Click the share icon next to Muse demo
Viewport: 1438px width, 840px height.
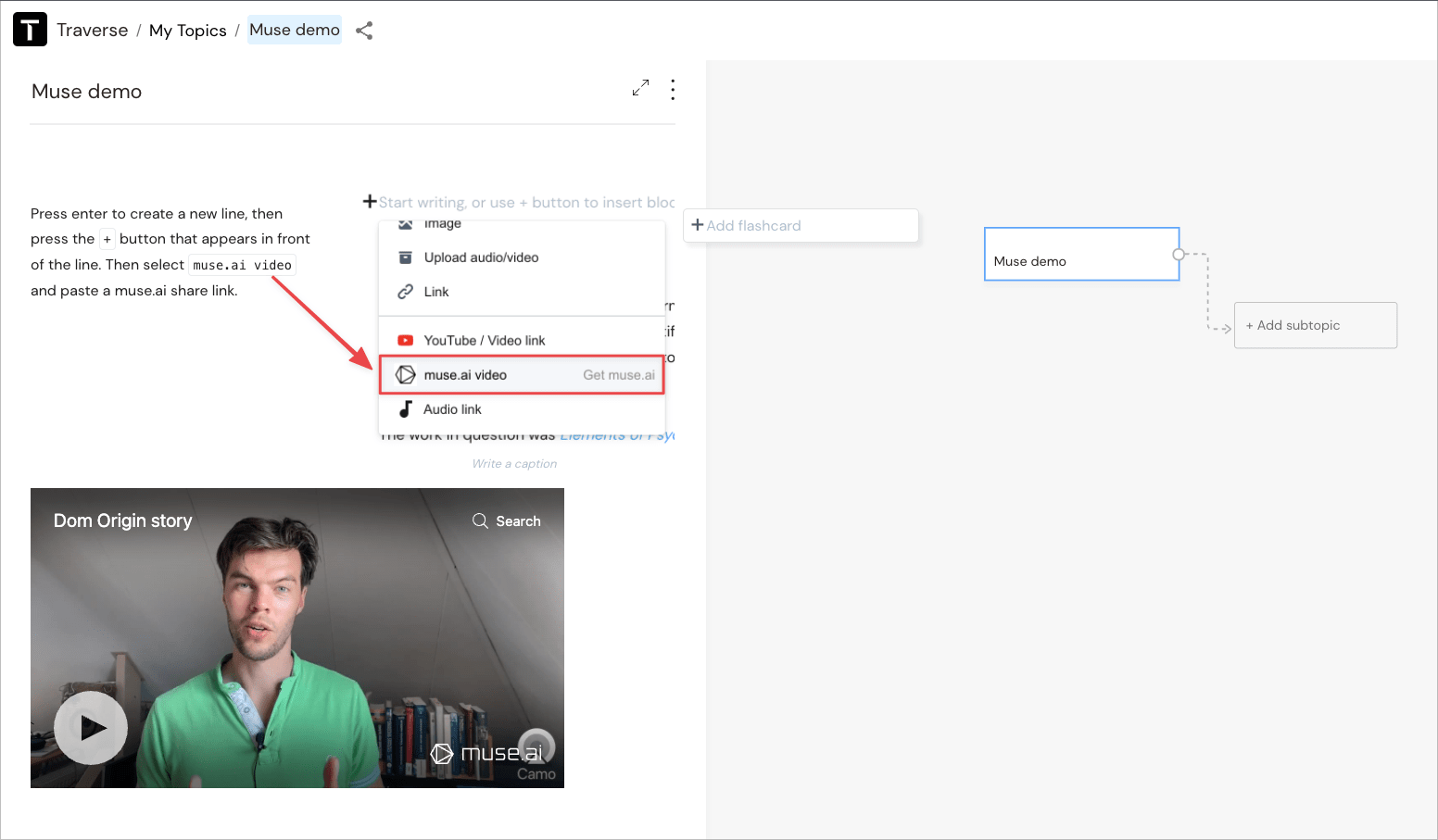[x=364, y=31]
